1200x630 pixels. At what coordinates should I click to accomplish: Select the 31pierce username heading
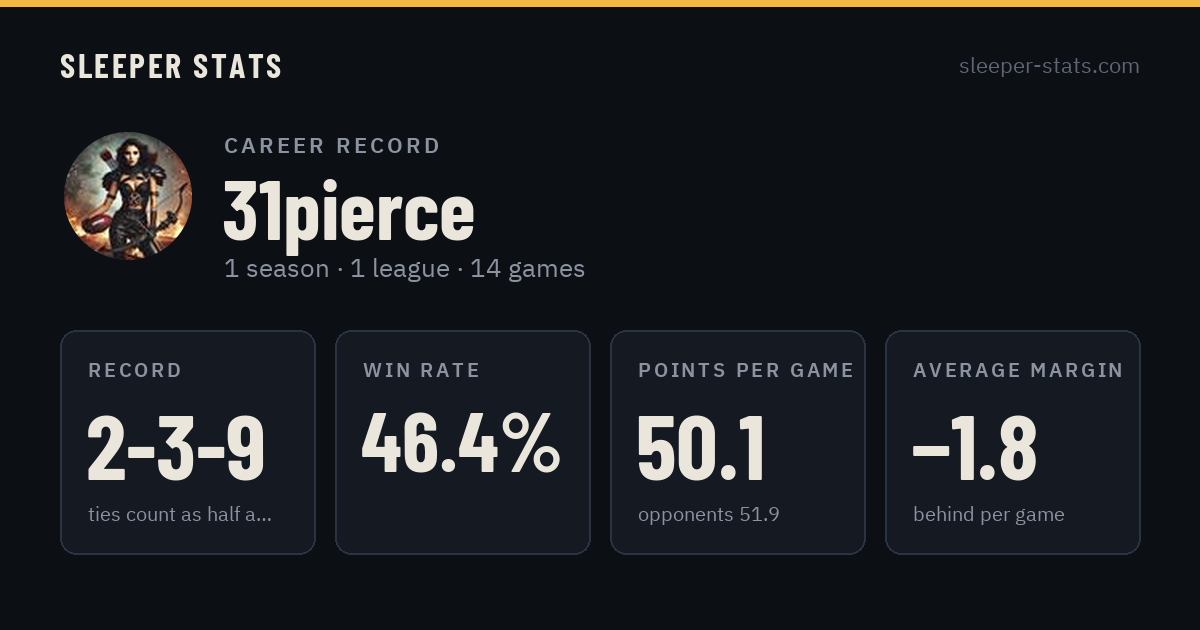348,212
